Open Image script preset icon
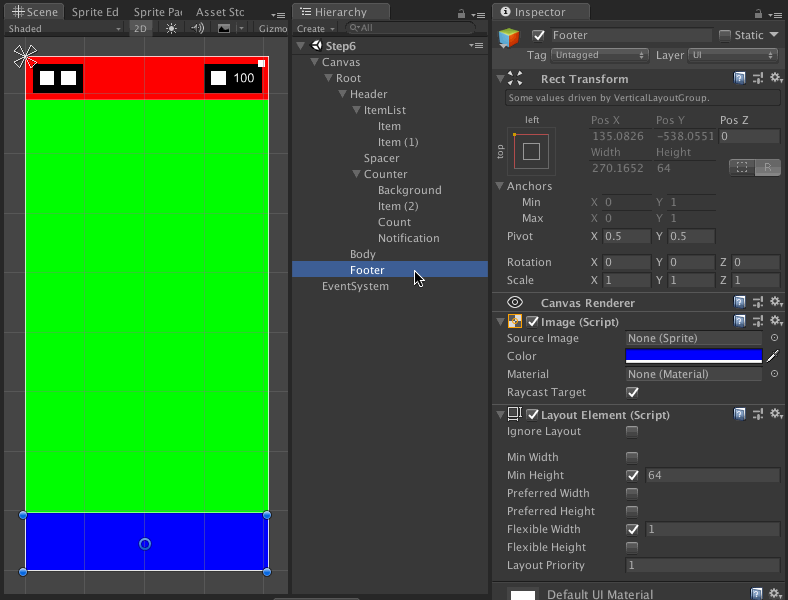Screen dimensions: 788x600 (x=758, y=321)
